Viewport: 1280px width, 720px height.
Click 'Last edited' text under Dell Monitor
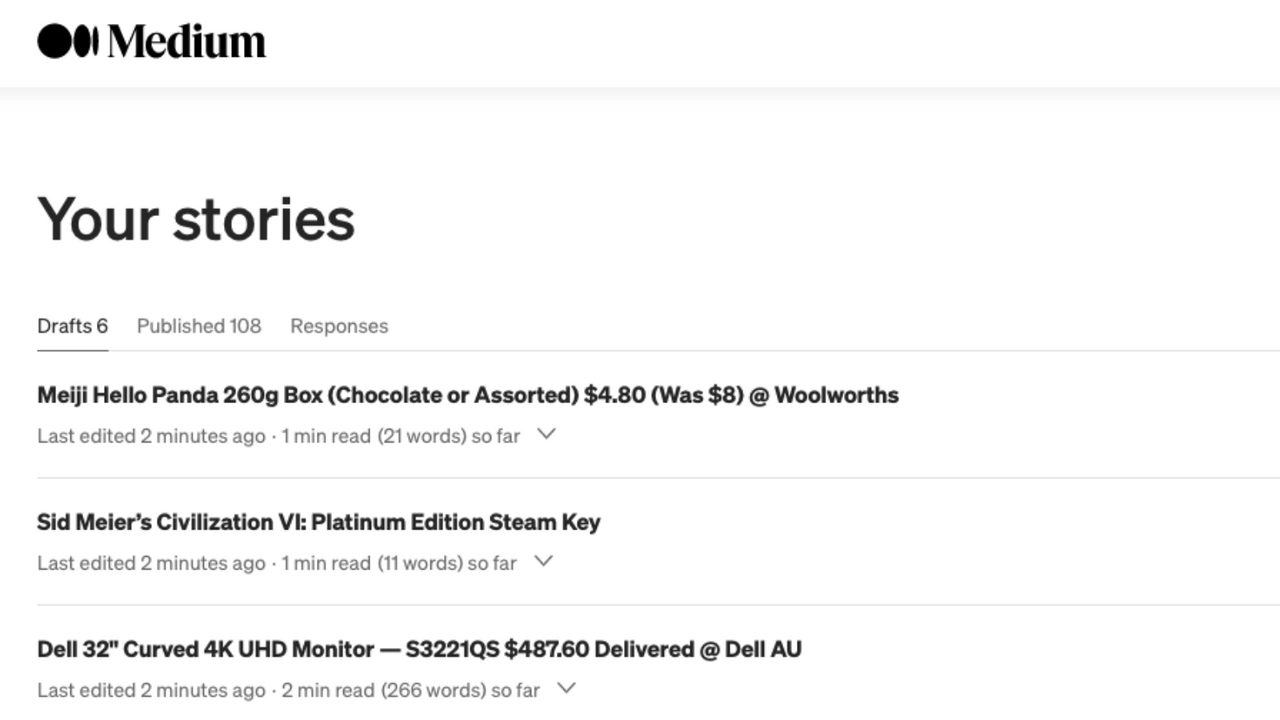[x=151, y=690]
